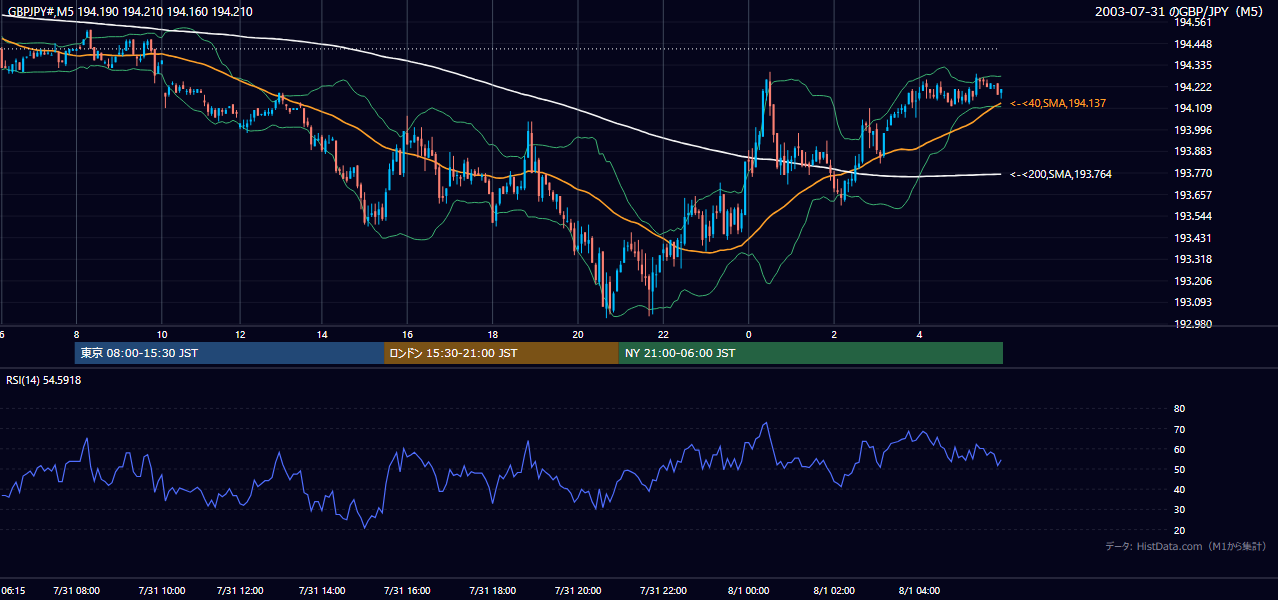Click the 193.093 price axis label

(1192, 302)
